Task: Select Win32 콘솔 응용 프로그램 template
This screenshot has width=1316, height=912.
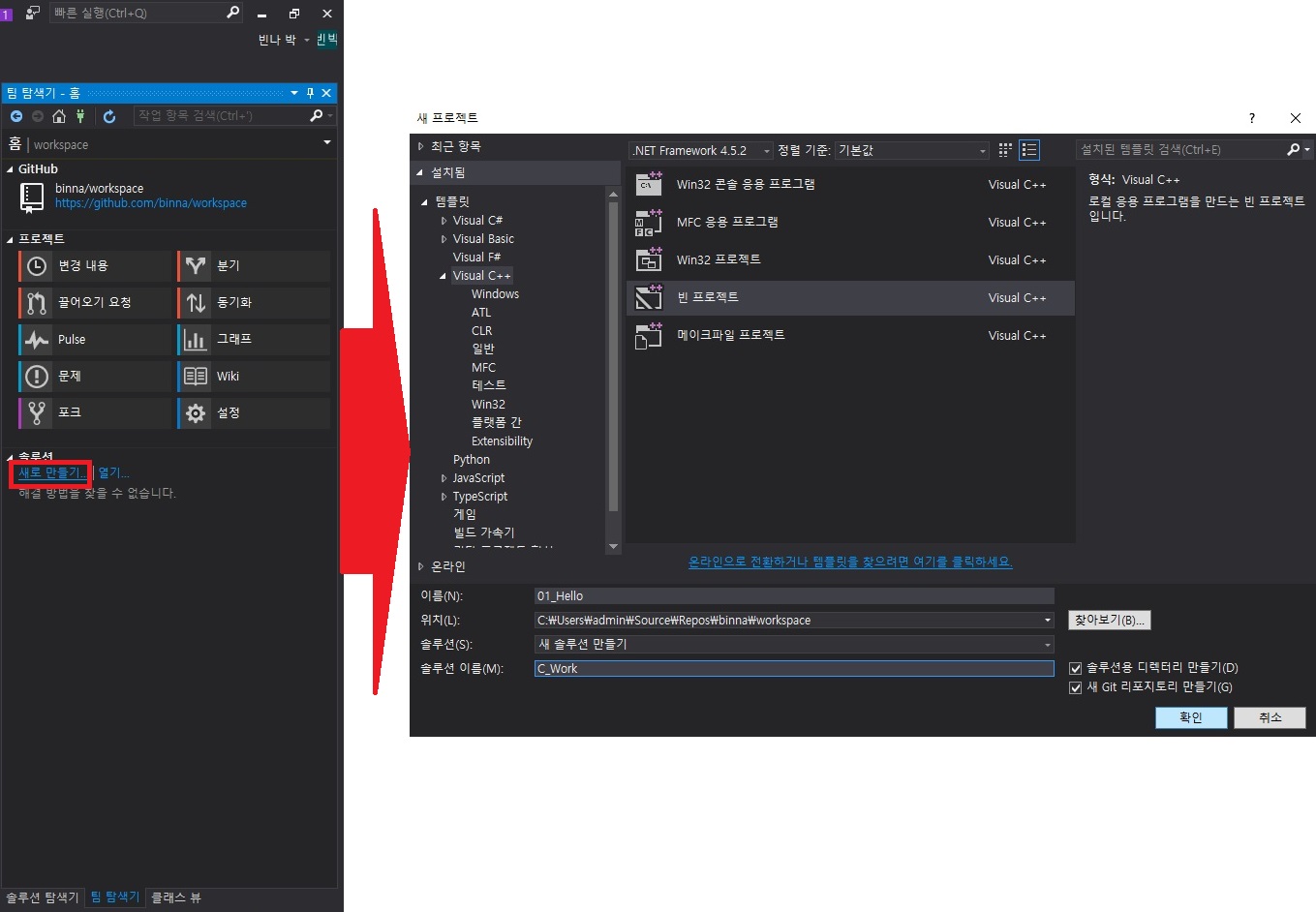Action: coord(850,184)
